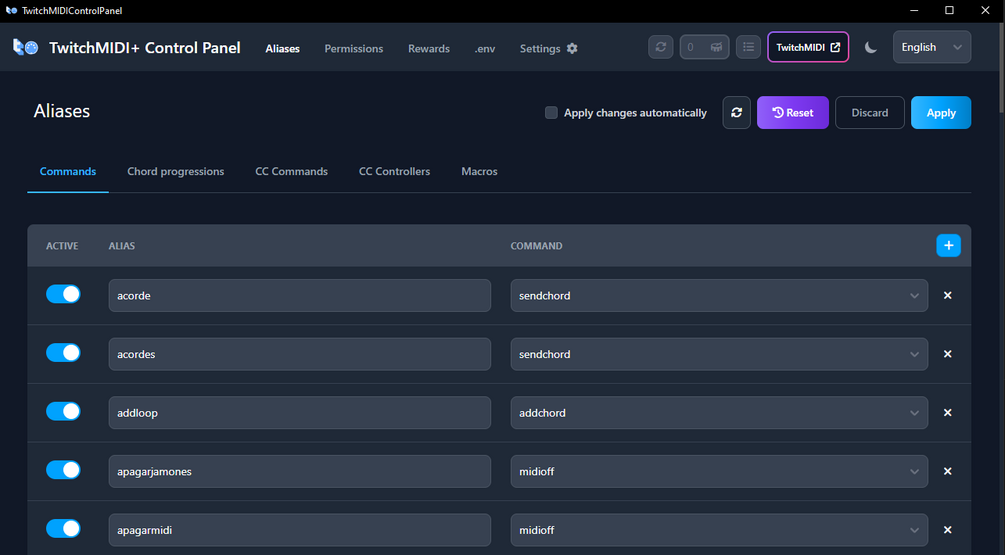Disable the apagarjamones alias switch
The height and width of the screenshot is (555, 1005).
63,470
